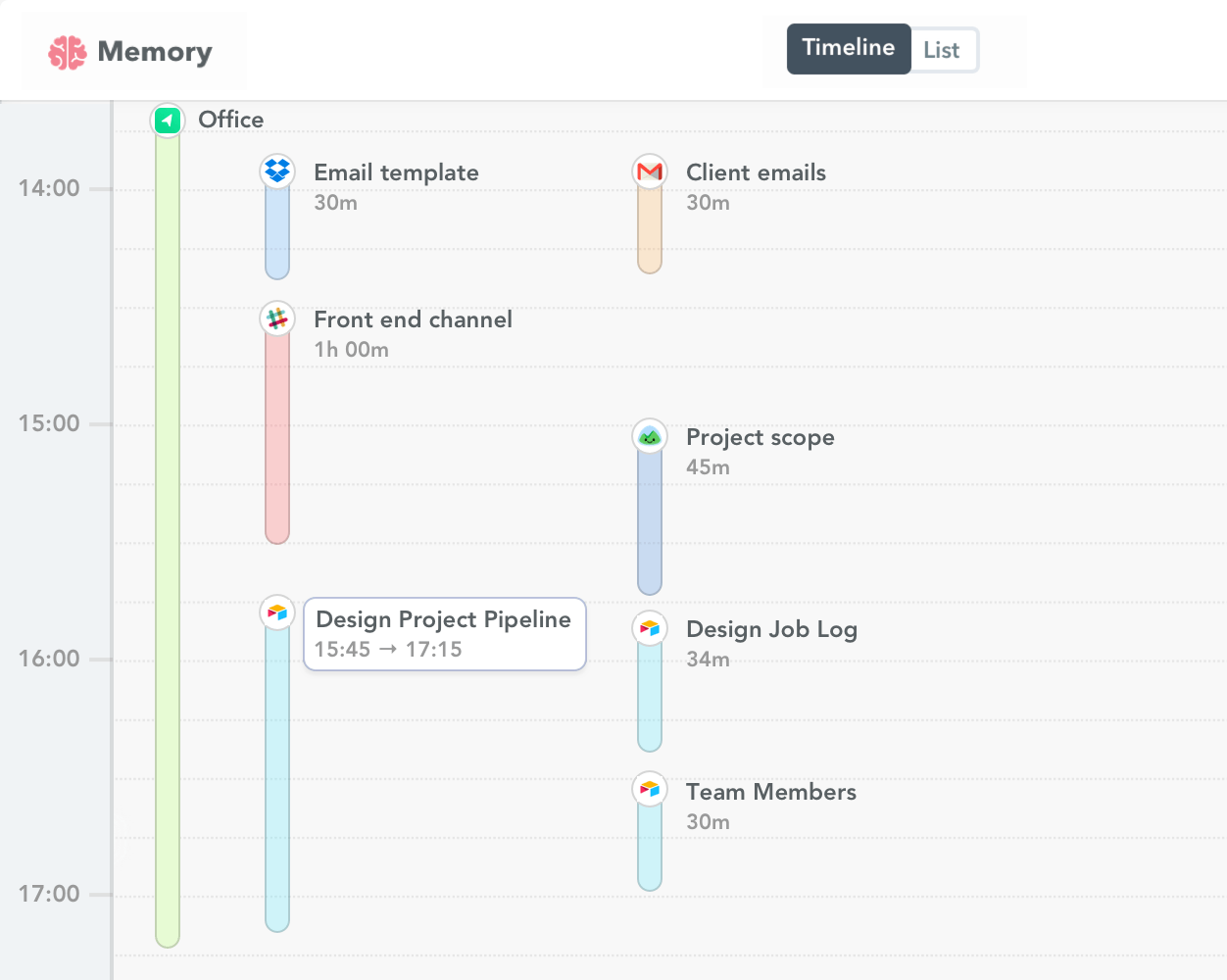Click the green paper plane icon above Office

tap(167, 120)
